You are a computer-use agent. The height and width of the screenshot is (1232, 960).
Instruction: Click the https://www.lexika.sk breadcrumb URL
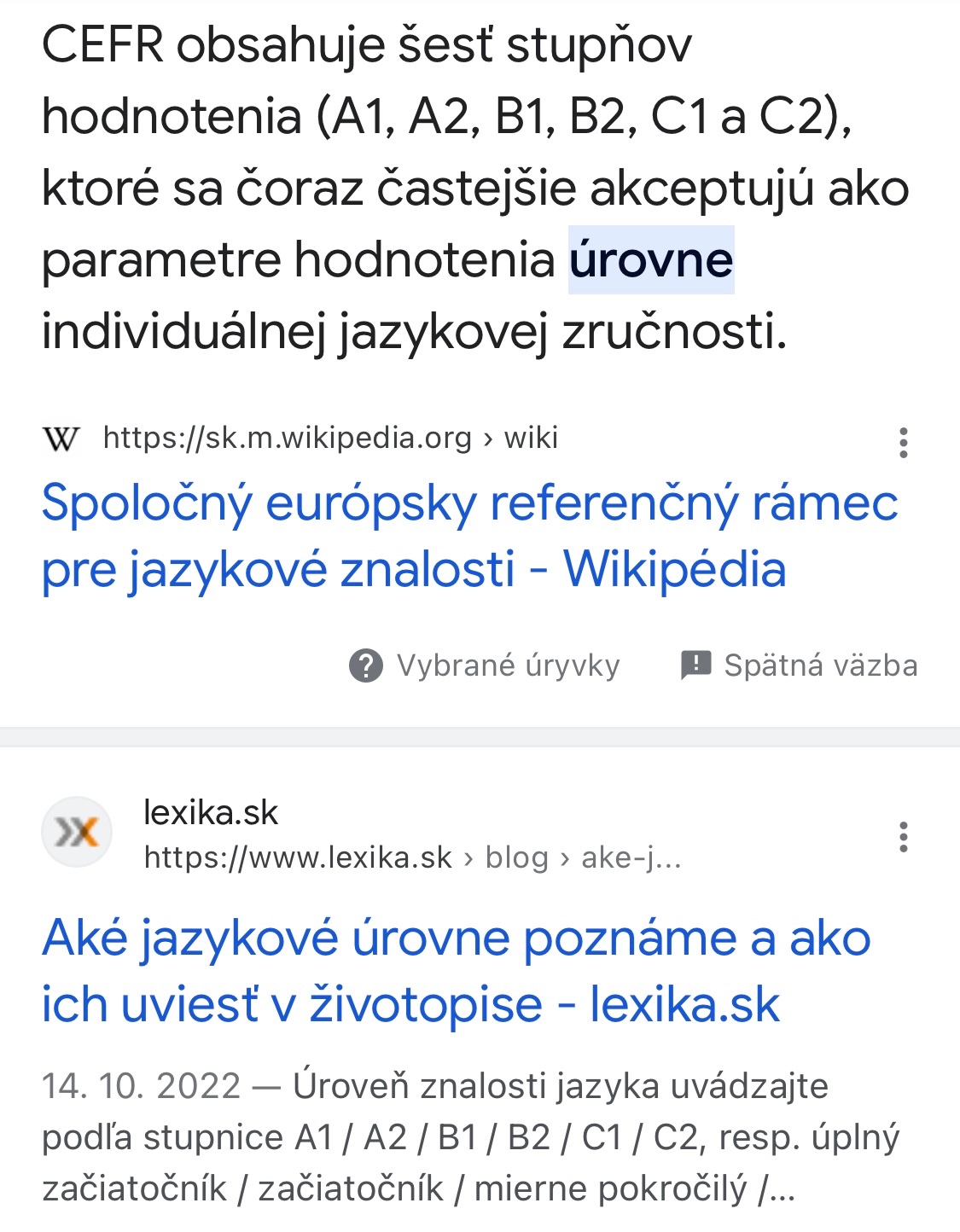298,857
